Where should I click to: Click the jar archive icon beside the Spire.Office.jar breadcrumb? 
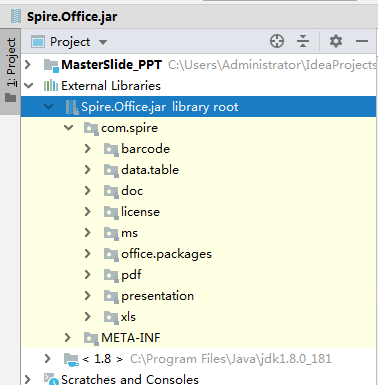click(x=16, y=16)
